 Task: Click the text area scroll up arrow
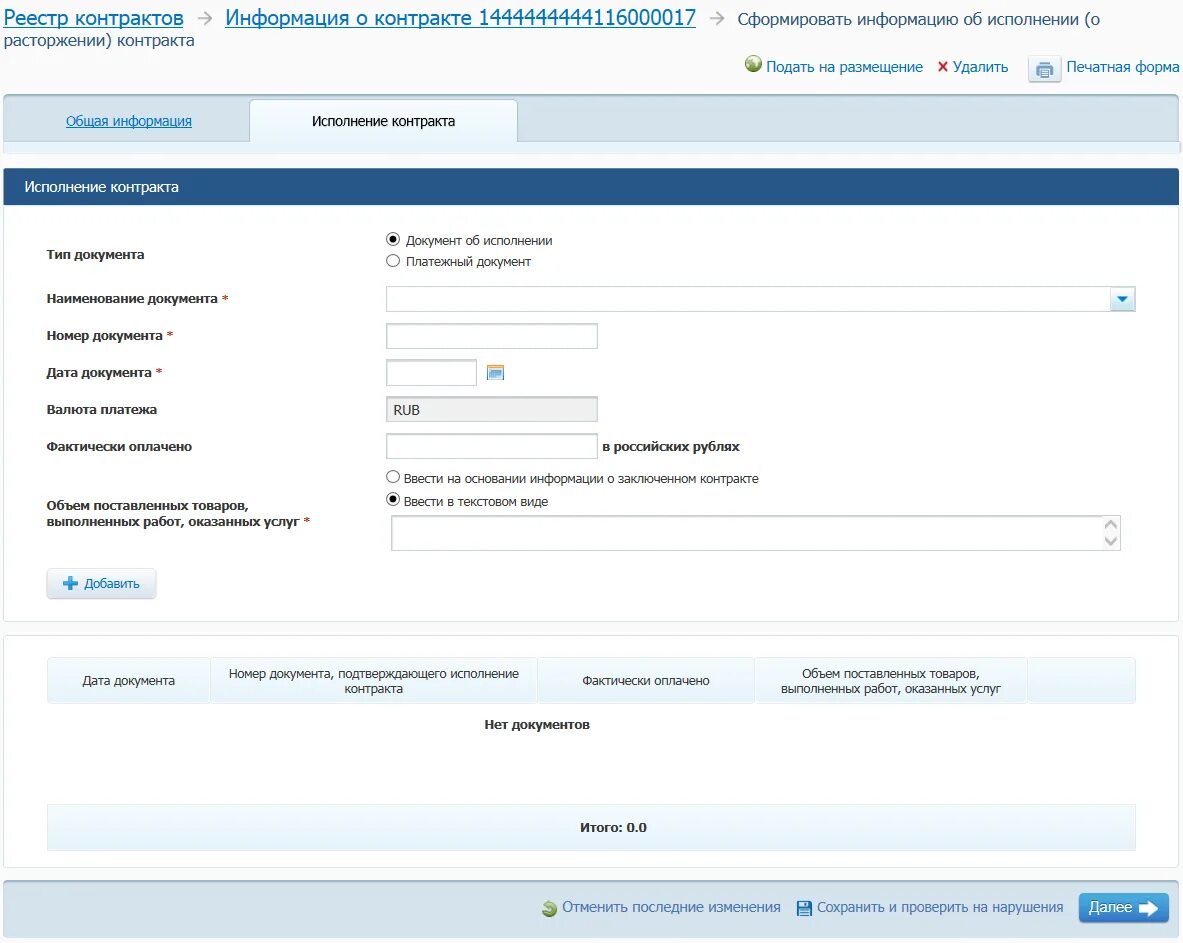tap(1111, 525)
